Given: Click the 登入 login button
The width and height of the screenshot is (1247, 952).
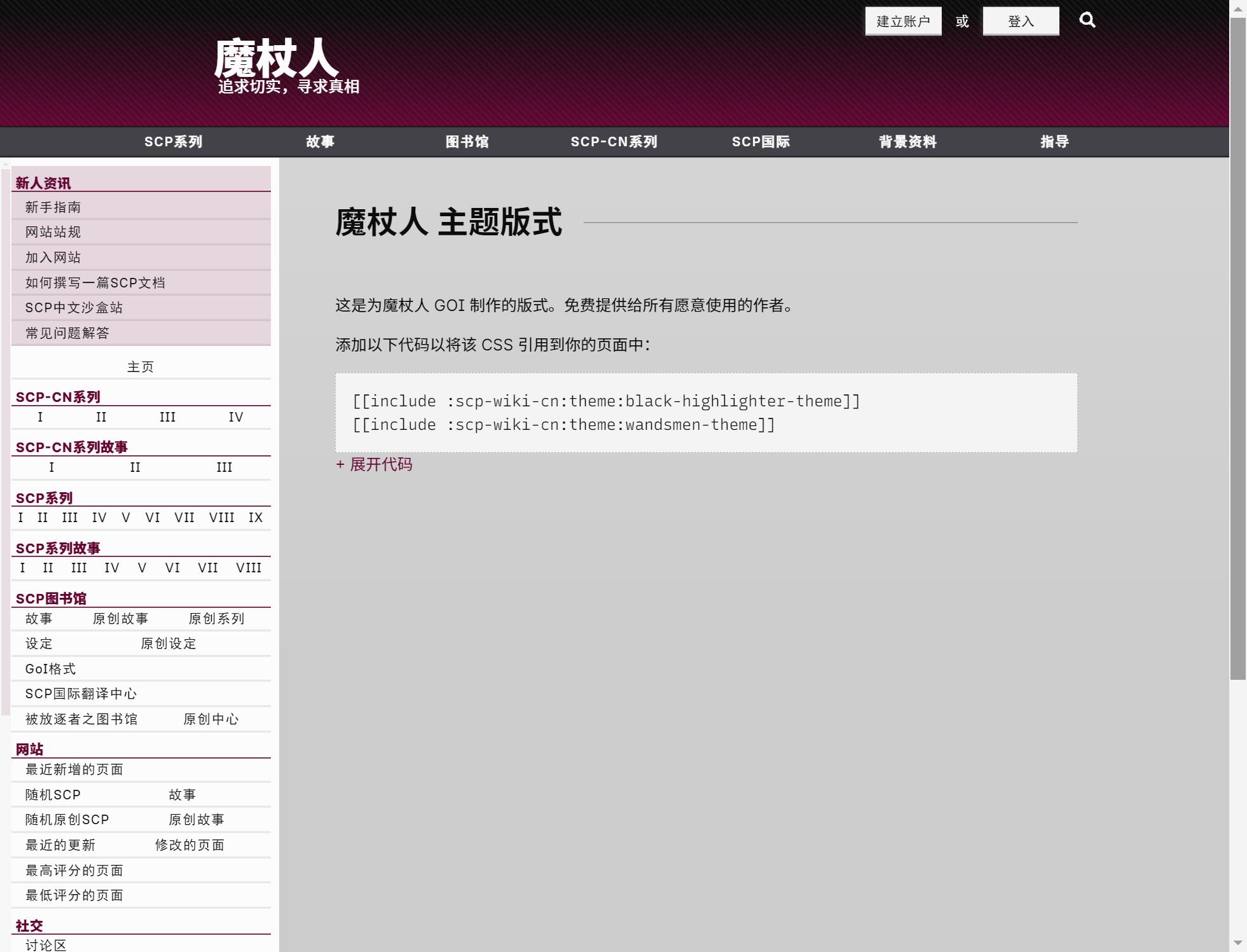Looking at the screenshot, I should 1020,22.
